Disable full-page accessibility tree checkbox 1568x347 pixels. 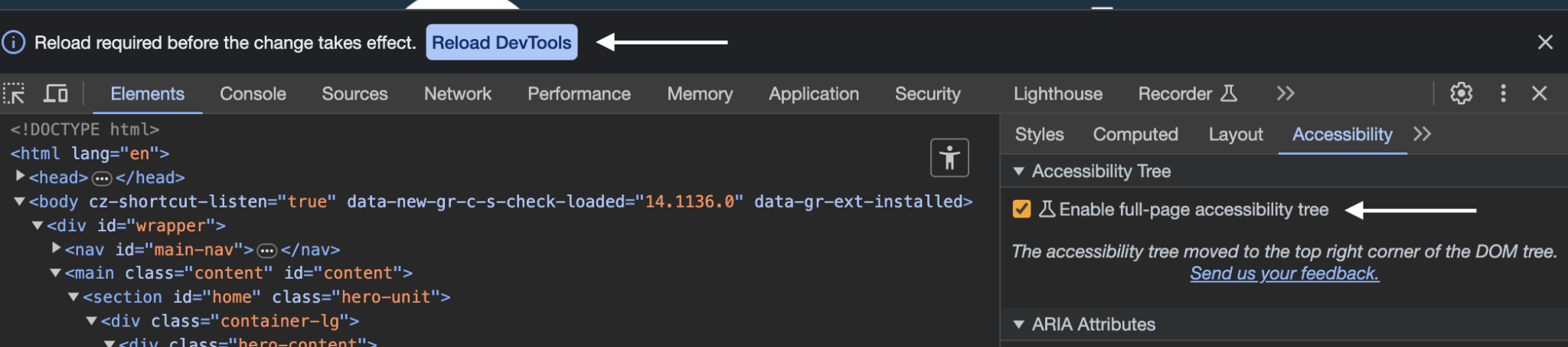[x=1021, y=209]
